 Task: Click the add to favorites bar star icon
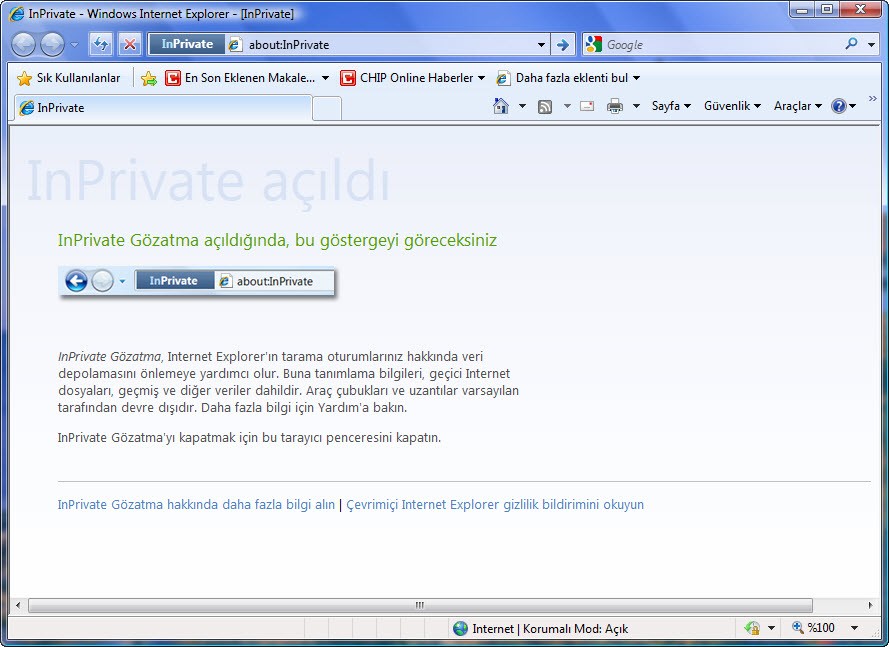149,78
